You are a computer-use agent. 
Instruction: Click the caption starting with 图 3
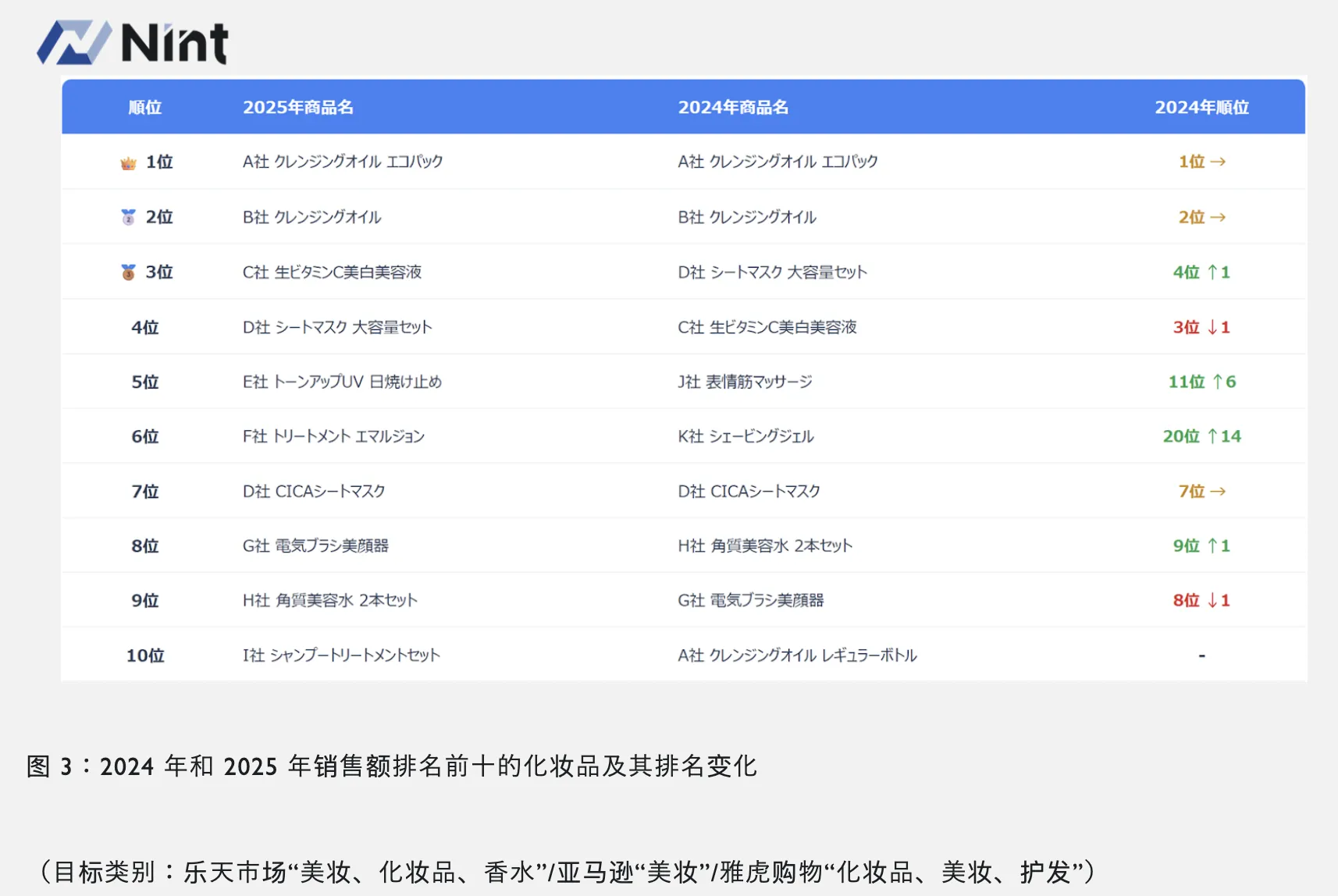tap(392, 766)
